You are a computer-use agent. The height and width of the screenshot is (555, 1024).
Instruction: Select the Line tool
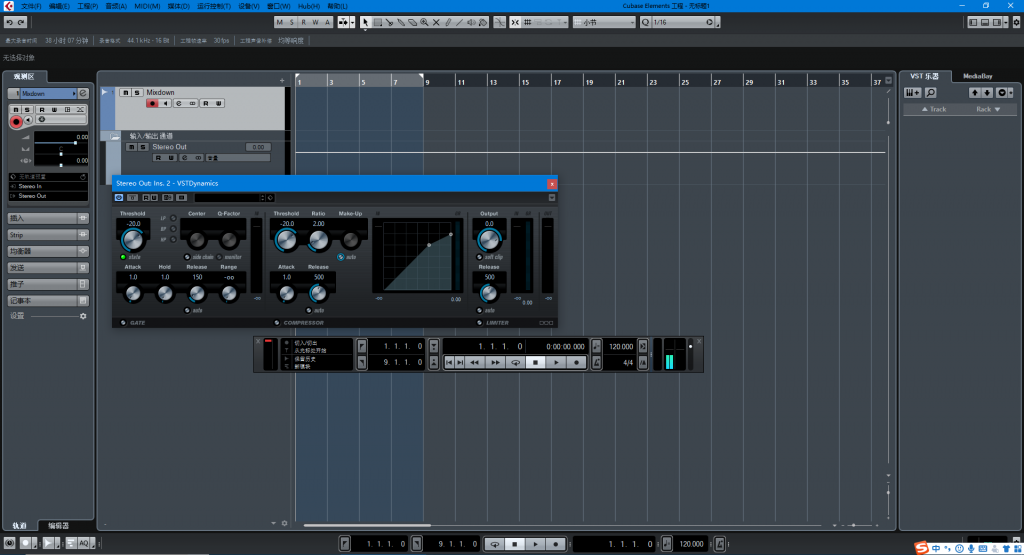(460, 22)
